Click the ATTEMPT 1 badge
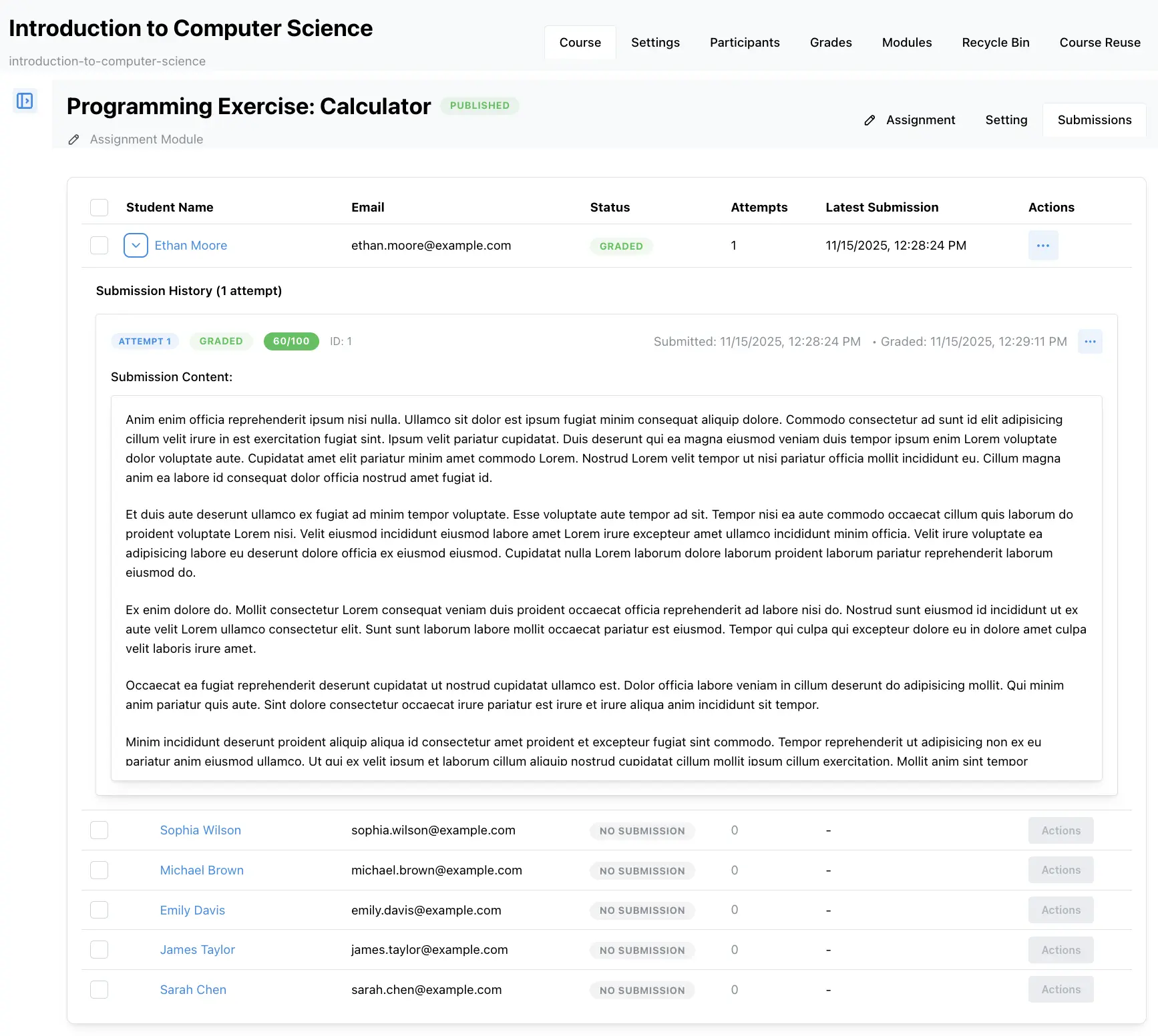1158x1036 pixels. point(145,341)
